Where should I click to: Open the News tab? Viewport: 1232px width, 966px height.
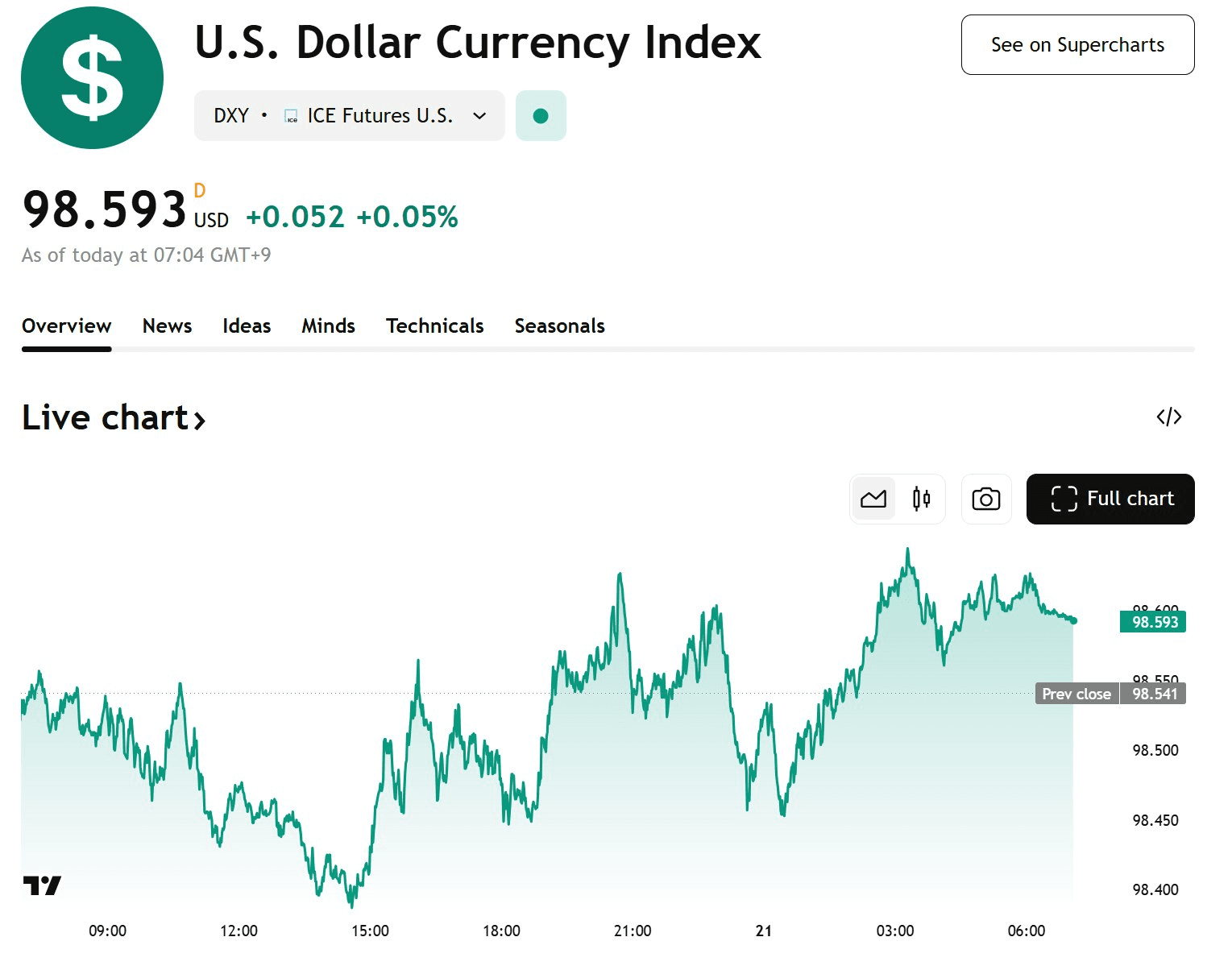(167, 325)
